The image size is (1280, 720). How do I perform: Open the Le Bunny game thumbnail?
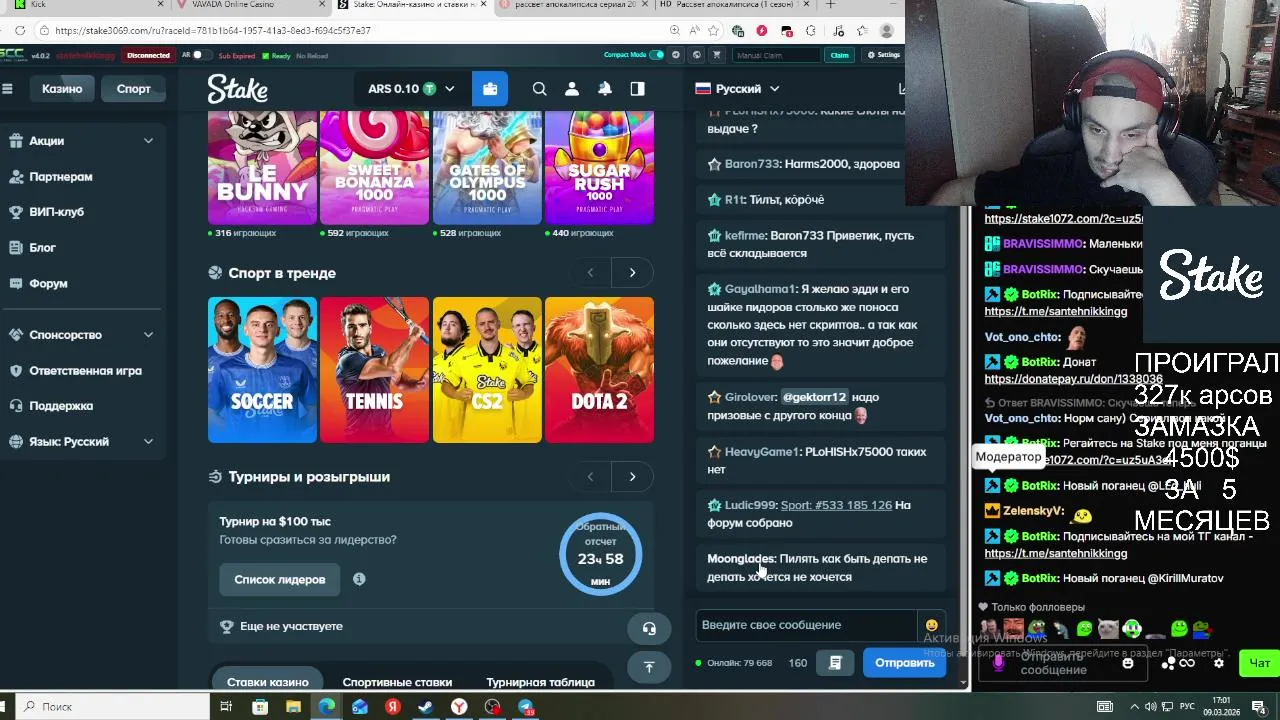262,167
